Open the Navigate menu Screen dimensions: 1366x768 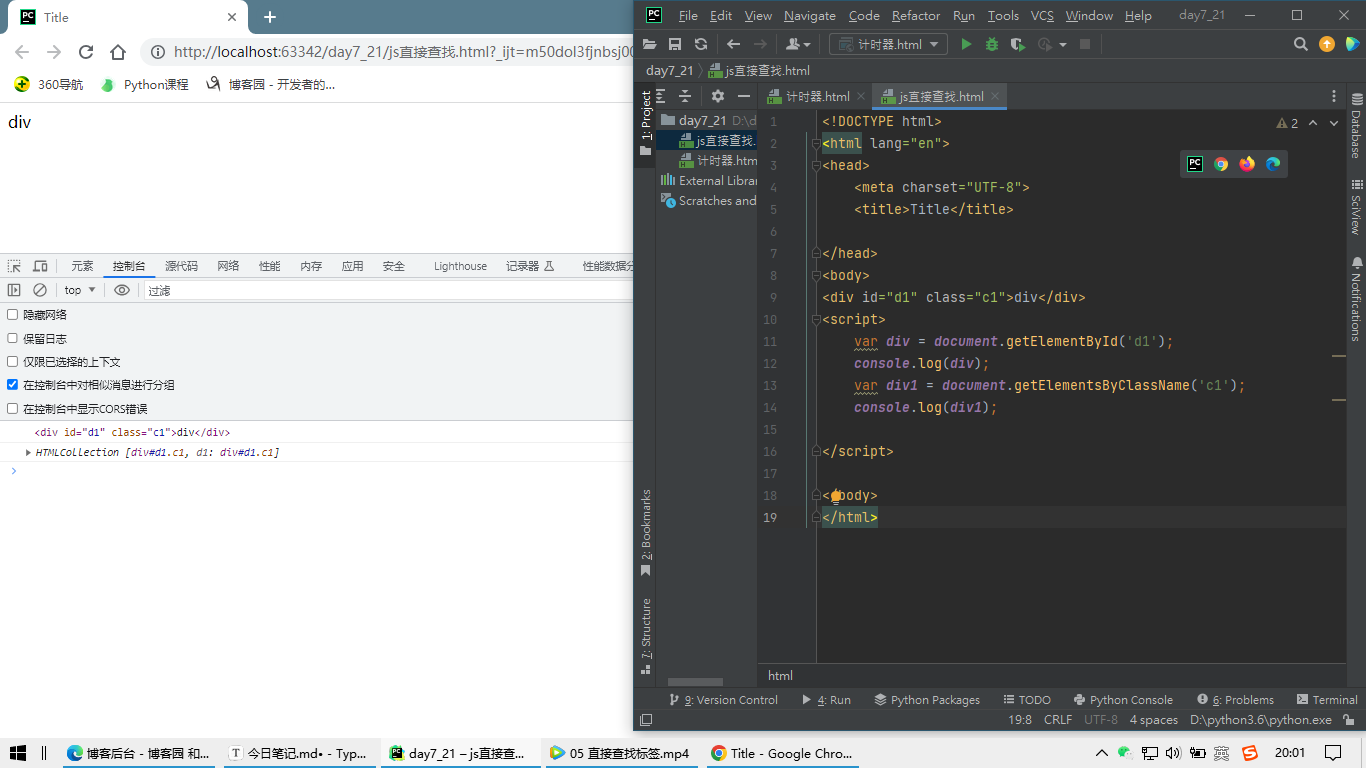810,15
